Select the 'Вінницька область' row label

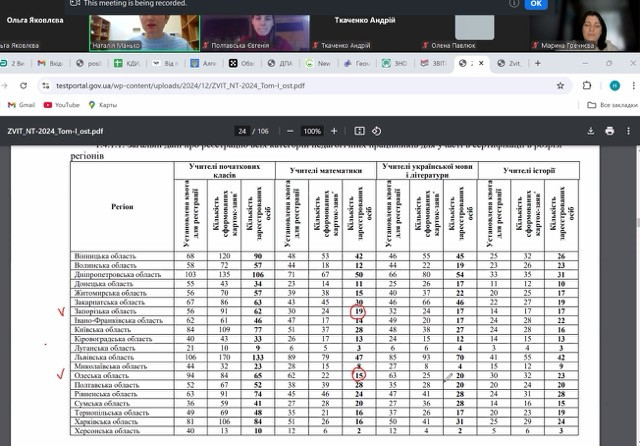105,256
